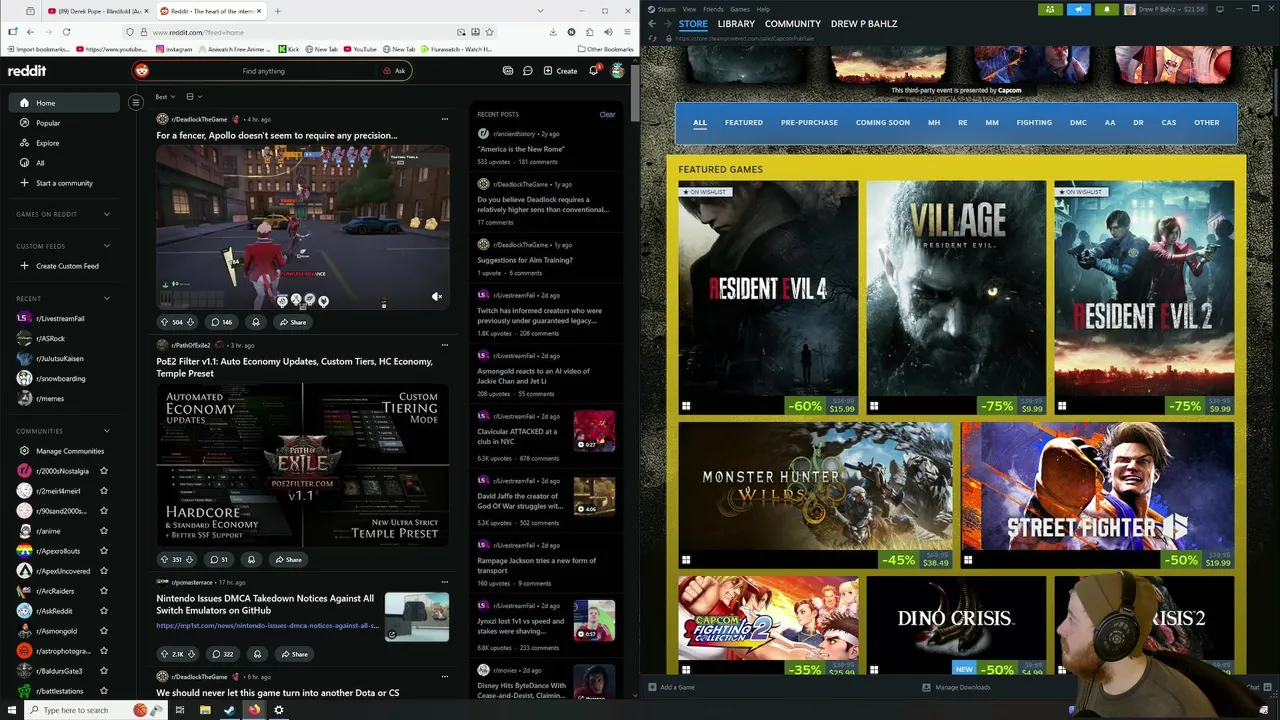1280x720 pixels.
Task: Favorite r/AskReddit with its star
Action: (x=104, y=611)
